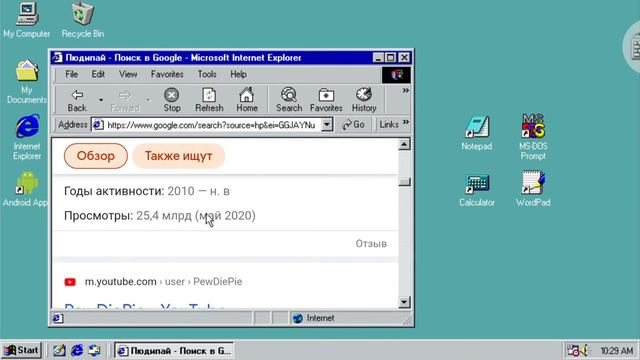The width and height of the screenshot is (640, 360).
Task: Click the 10:29 AM clock
Action: (x=616, y=351)
